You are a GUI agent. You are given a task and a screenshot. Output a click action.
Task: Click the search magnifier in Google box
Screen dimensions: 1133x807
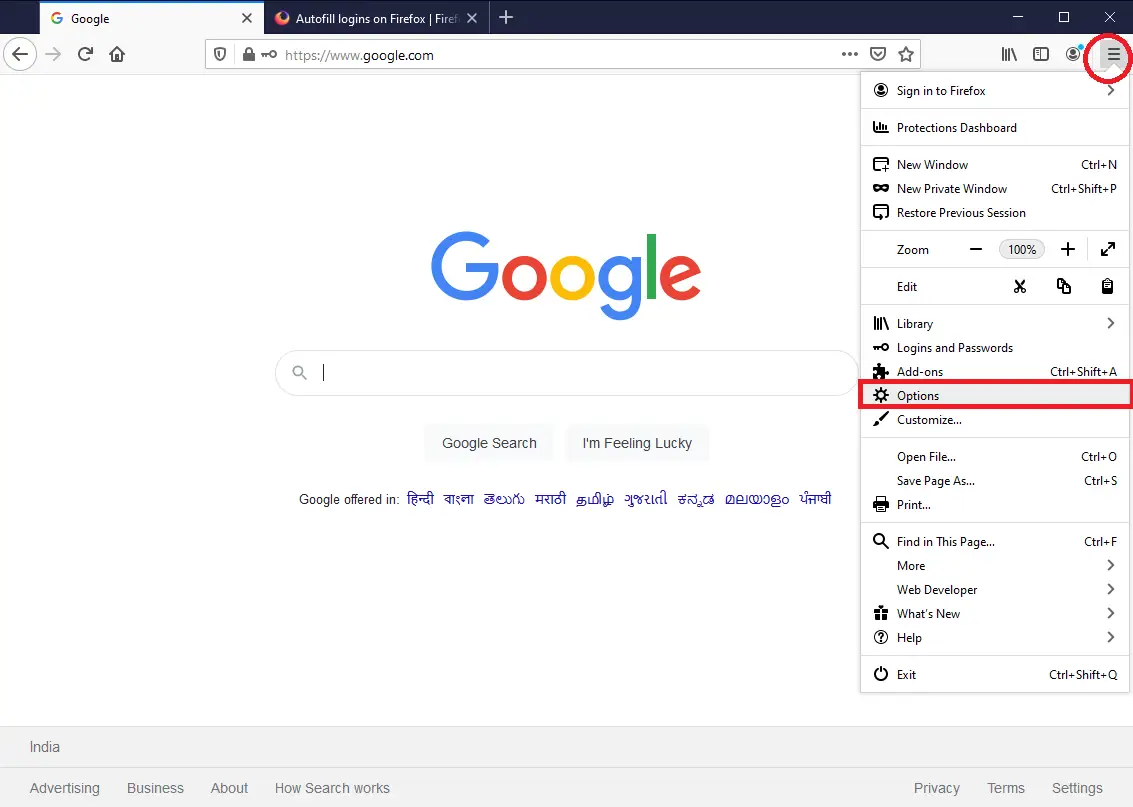coord(299,372)
